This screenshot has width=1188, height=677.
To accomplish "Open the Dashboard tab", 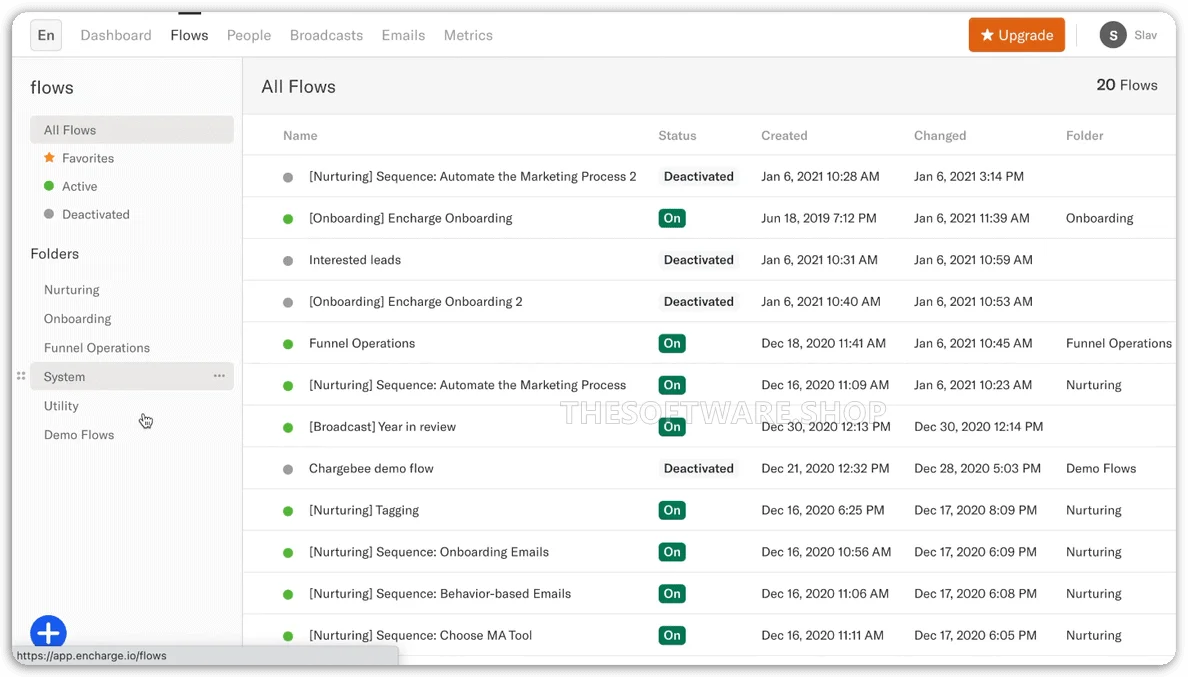I will pyautogui.click(x=116, y=35).
